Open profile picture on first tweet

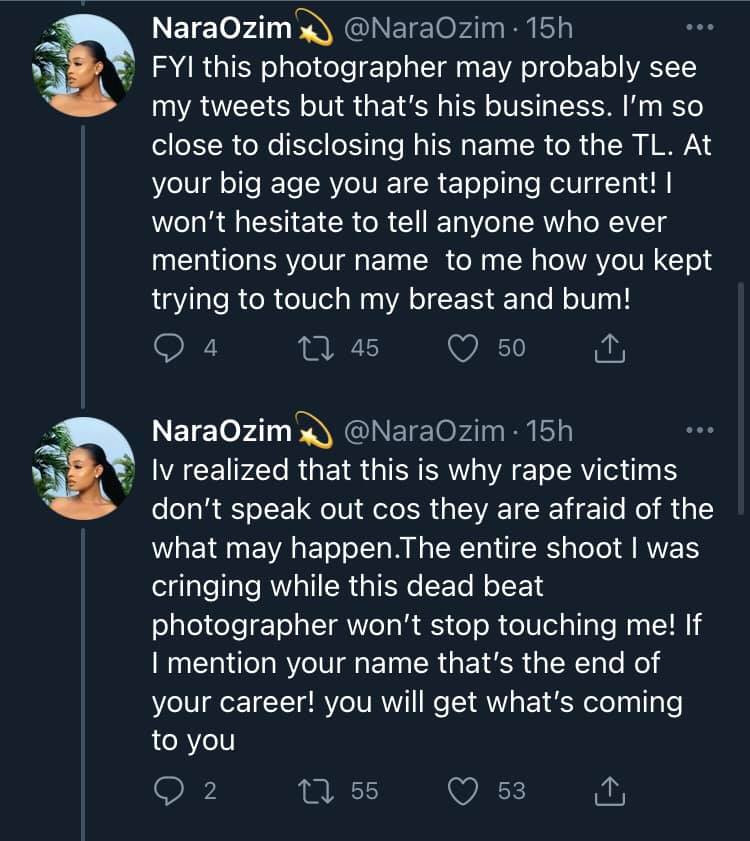(x=84, y=64)
